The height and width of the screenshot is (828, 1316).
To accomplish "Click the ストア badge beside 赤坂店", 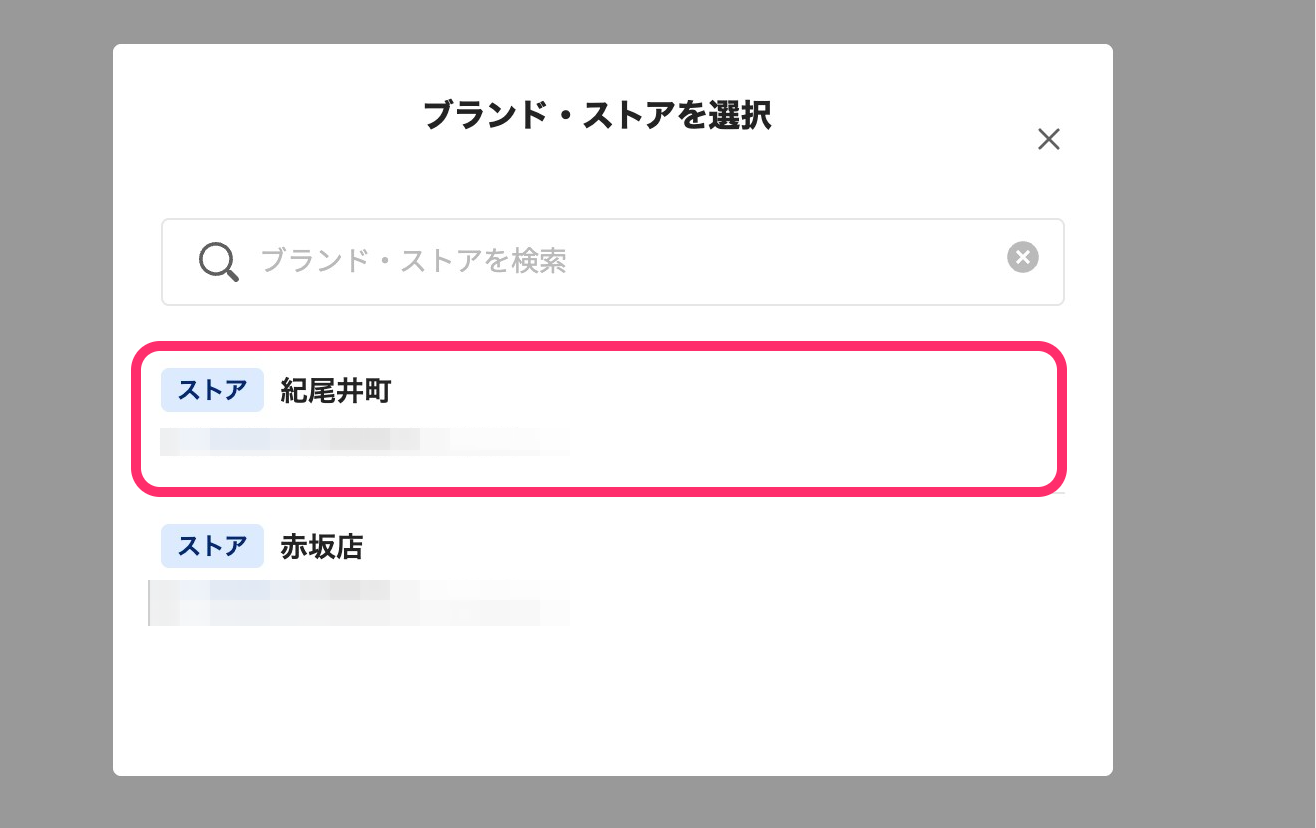I will (212, 547).
